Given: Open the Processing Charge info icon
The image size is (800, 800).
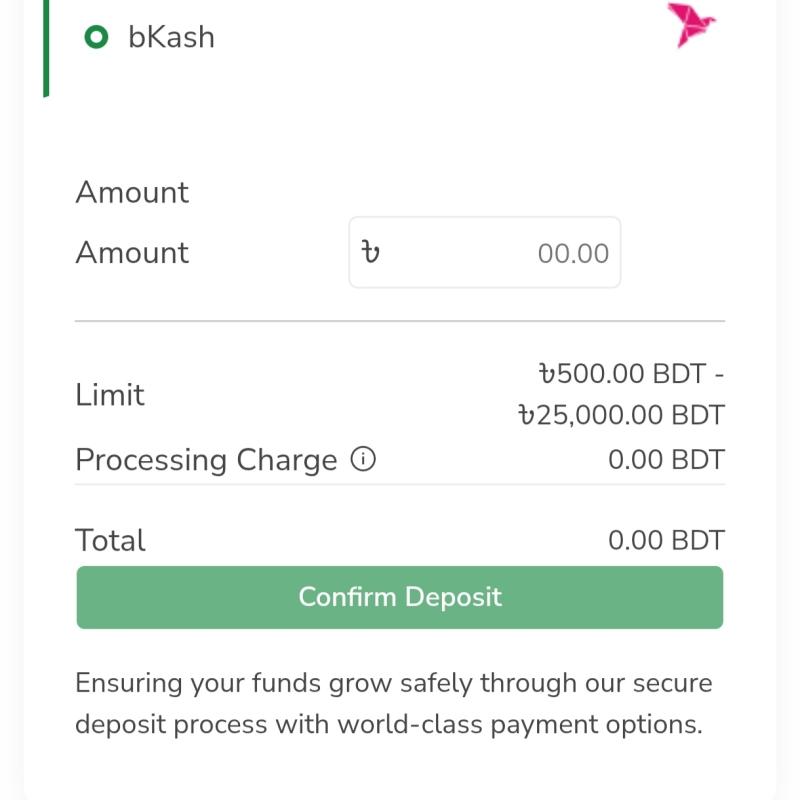Looking at the screenshot, I should 363,459.
